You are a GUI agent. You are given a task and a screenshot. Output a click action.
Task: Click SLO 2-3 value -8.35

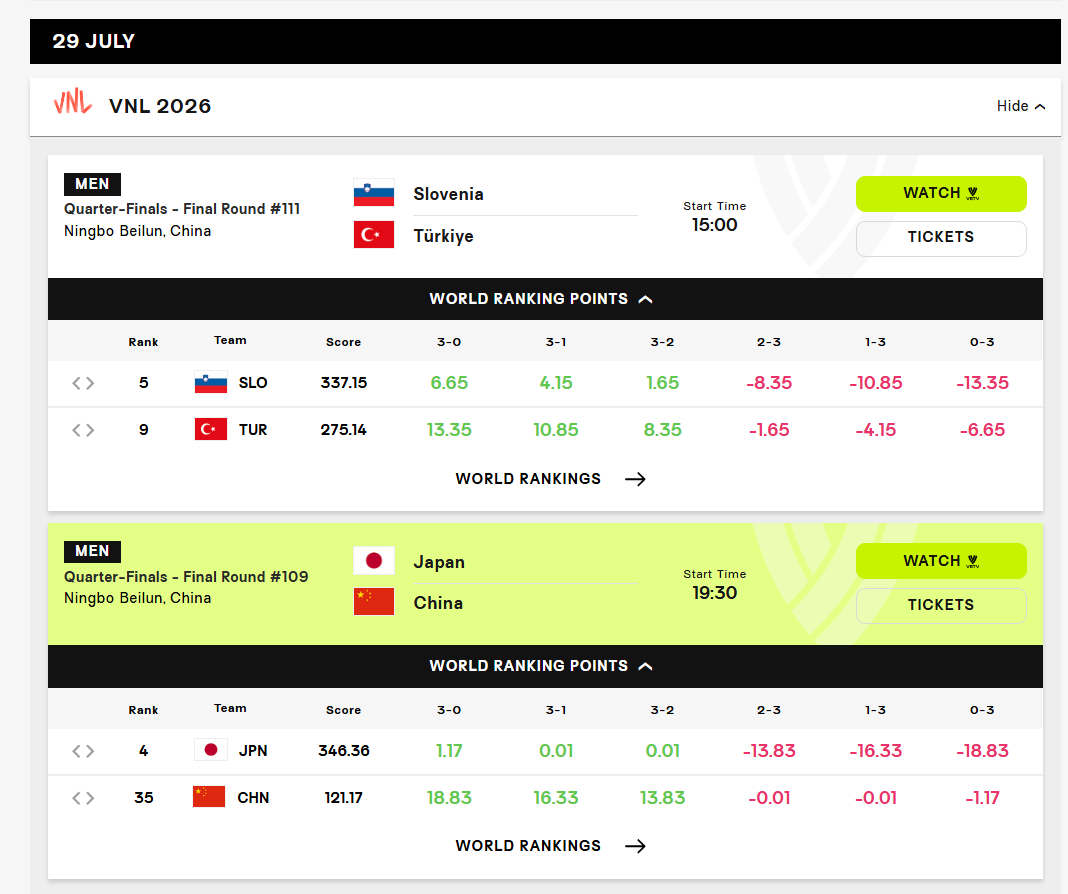(769, 383)
